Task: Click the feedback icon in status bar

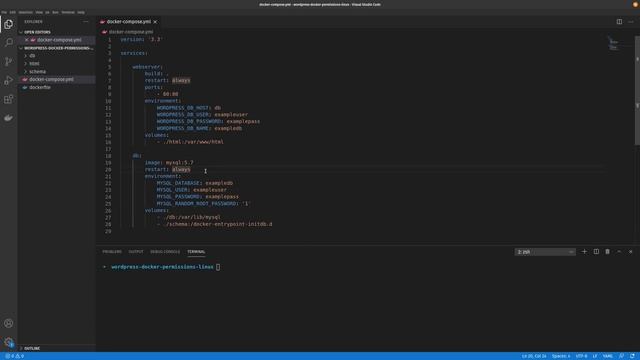Action: (621, 356)
